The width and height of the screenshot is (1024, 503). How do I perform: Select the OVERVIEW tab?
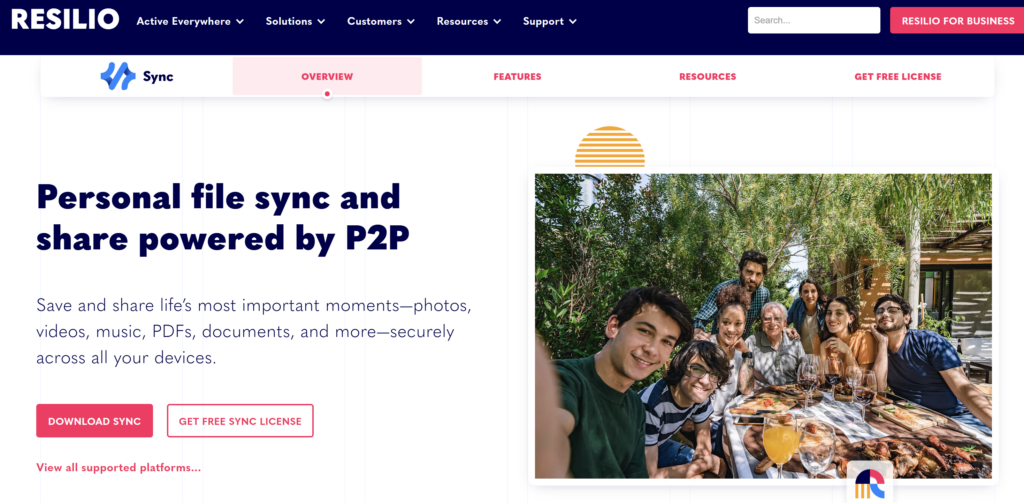[x=327, y=76]
